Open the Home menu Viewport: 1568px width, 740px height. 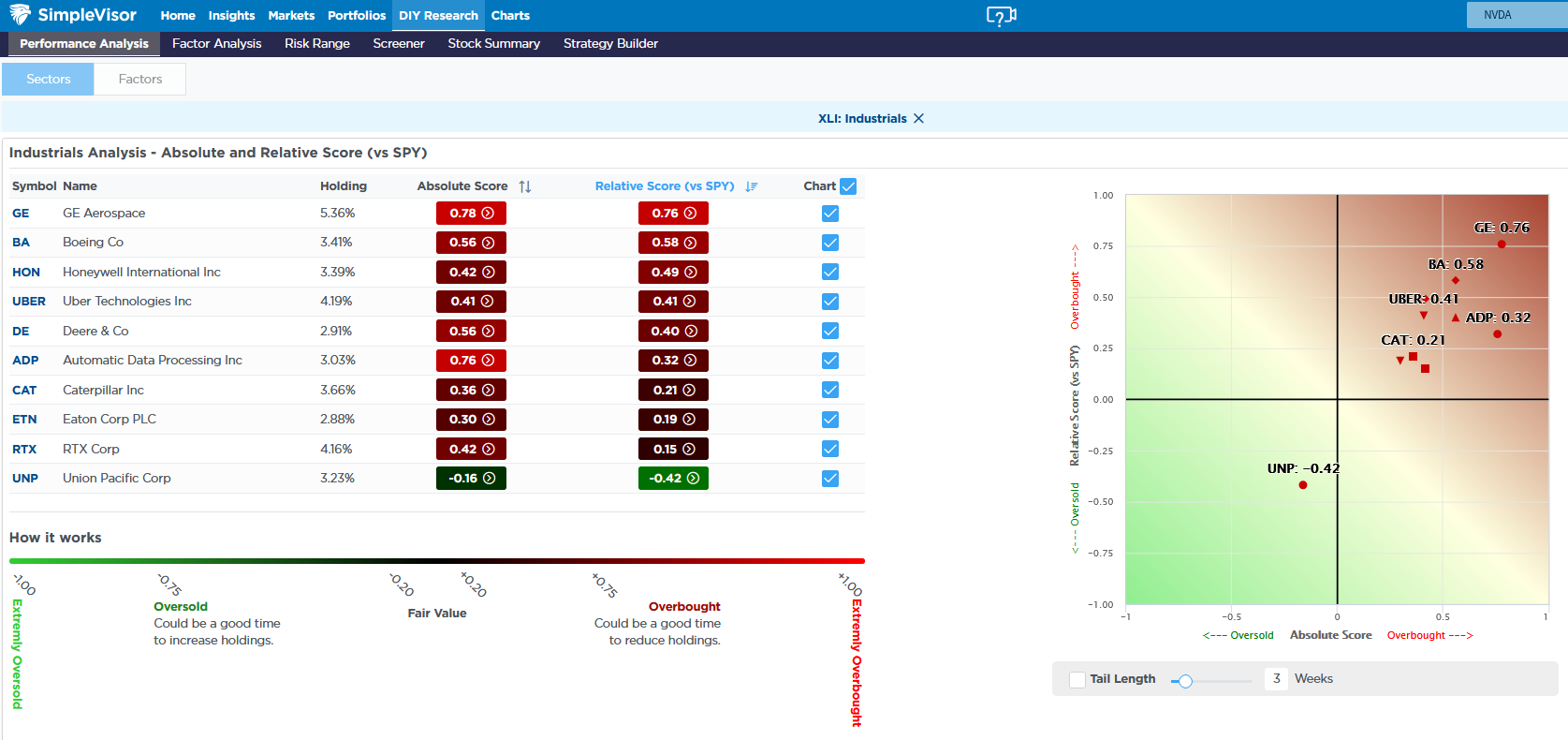click(178, 16)
